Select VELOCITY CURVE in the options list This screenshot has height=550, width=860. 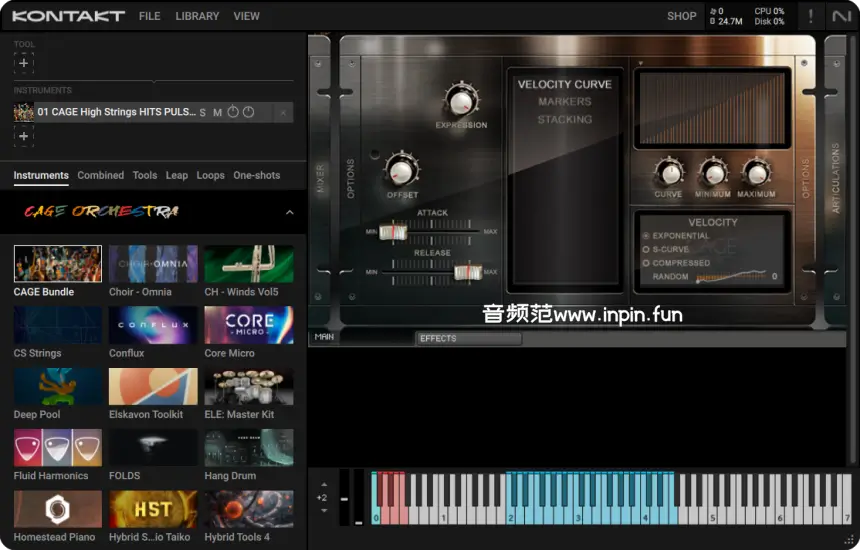(x=564, y=84)
